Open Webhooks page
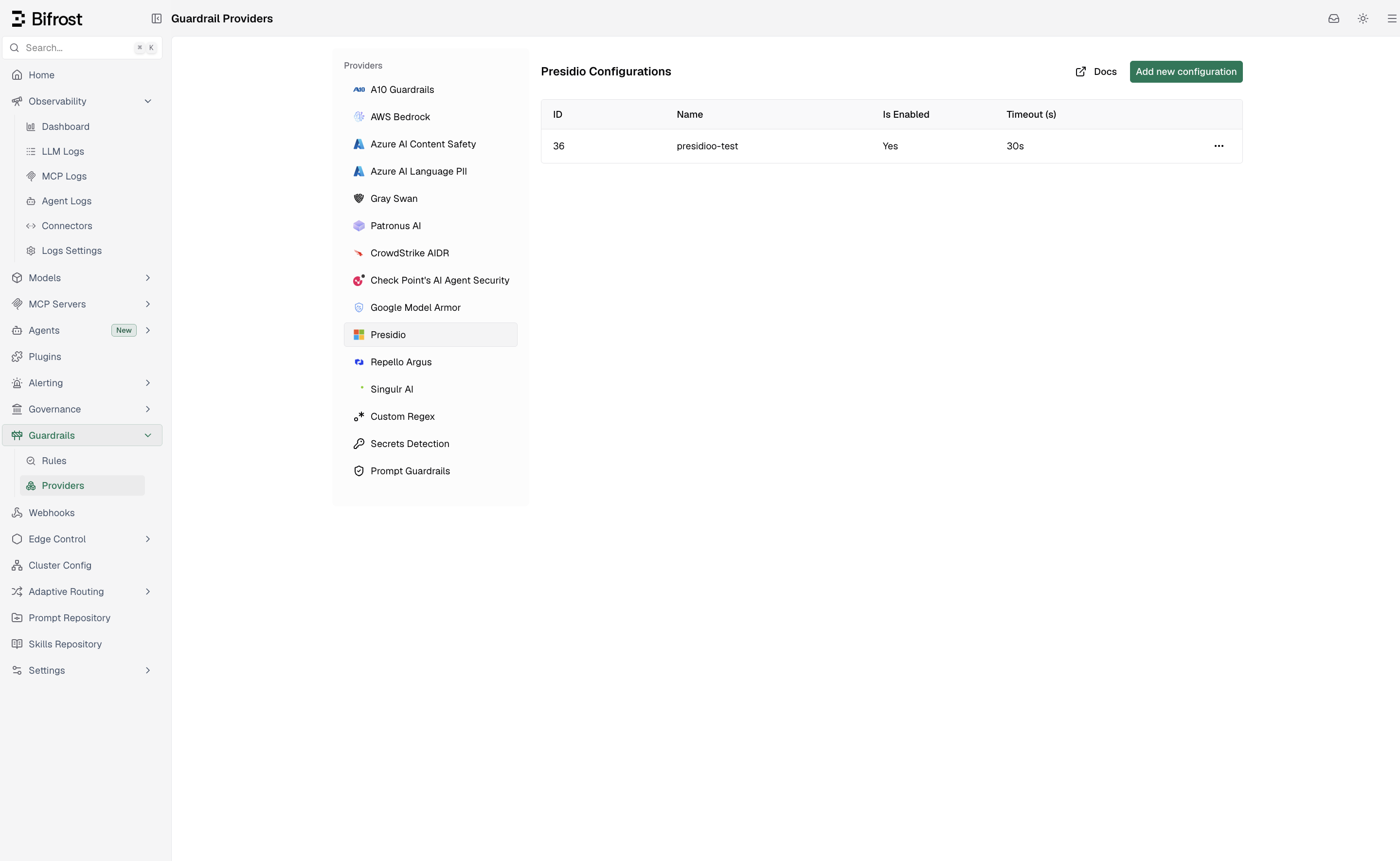The image size is (1400, 861). pos(82,513)
